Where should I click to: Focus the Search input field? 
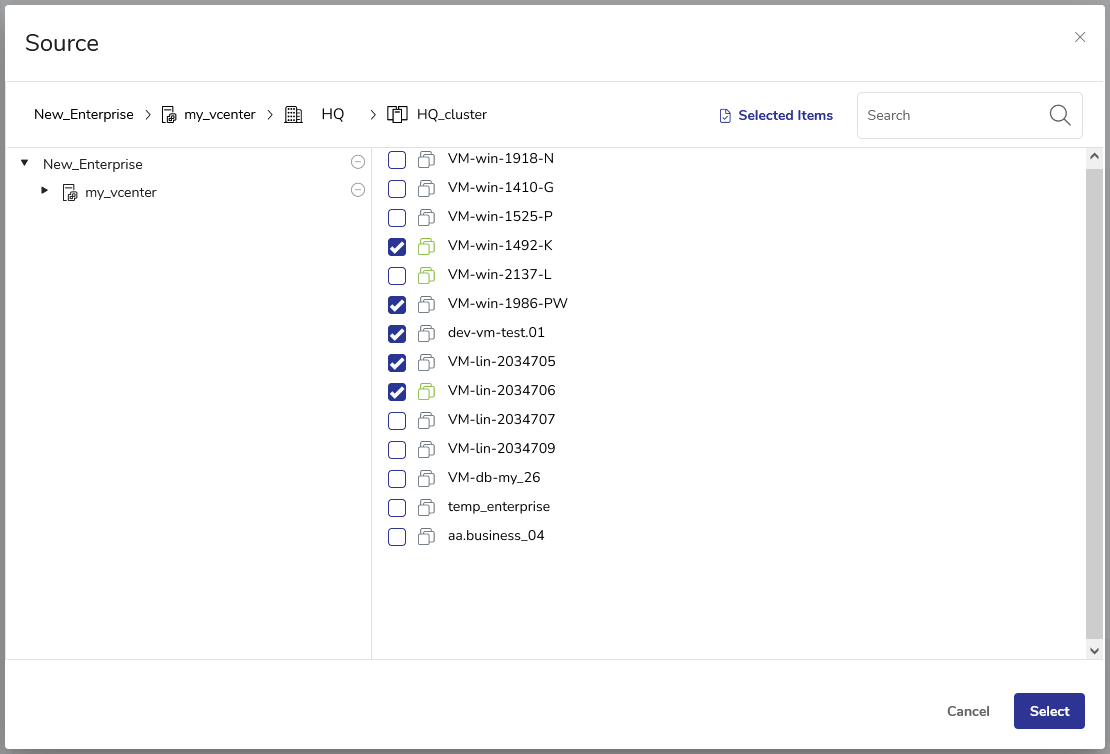click(x=950, y=116)
